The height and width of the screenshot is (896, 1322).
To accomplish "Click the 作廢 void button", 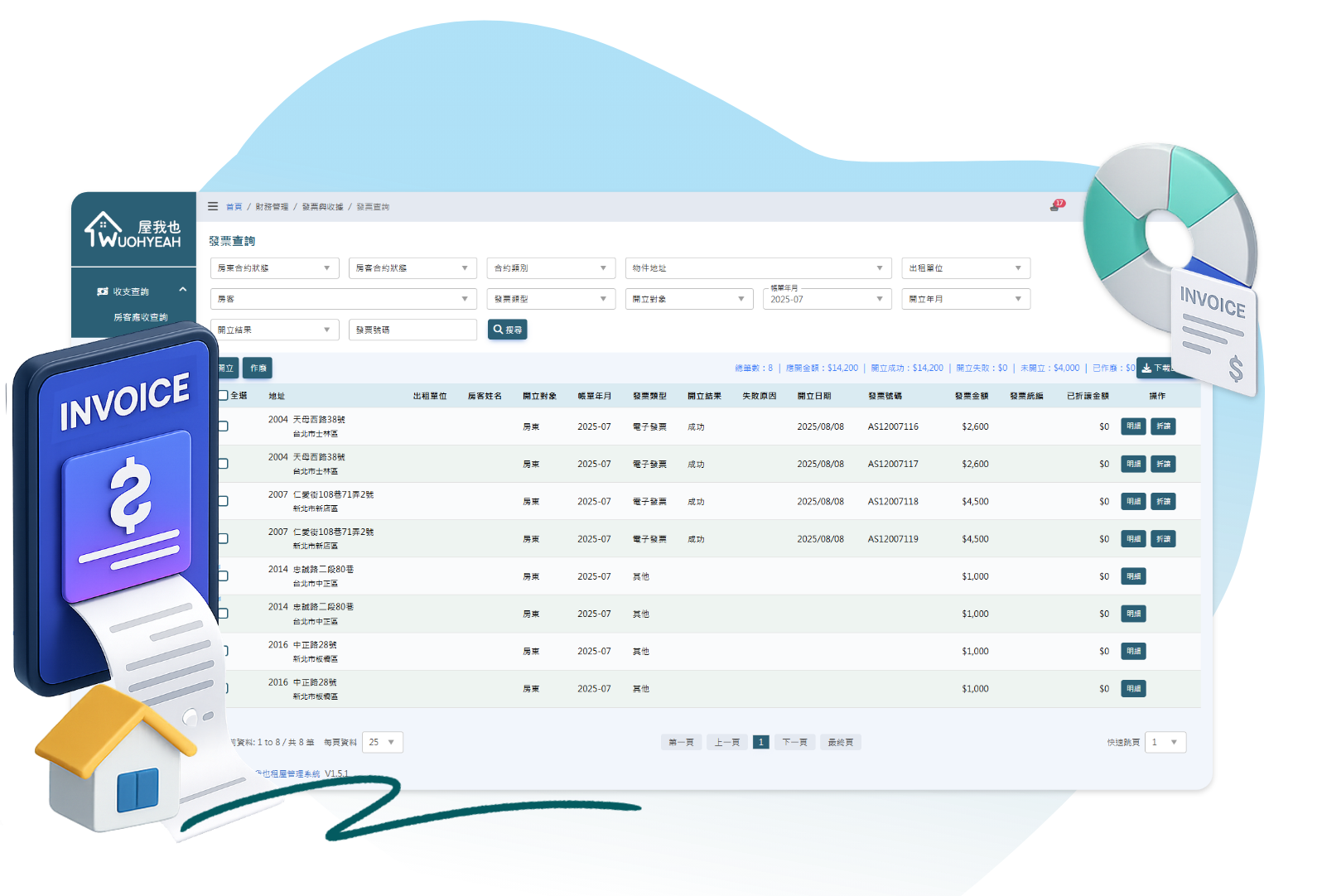I will click(258, 368).
